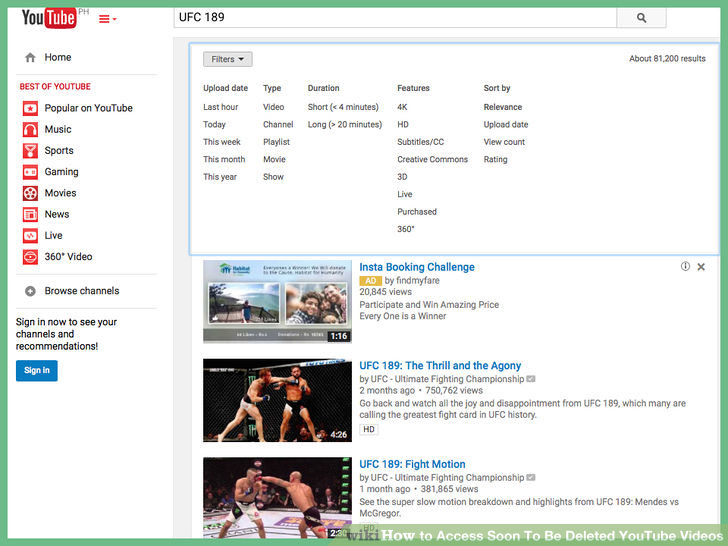Filter by This week upload date
This screenshot has height=546, width=728.
[x=221, y=142]
